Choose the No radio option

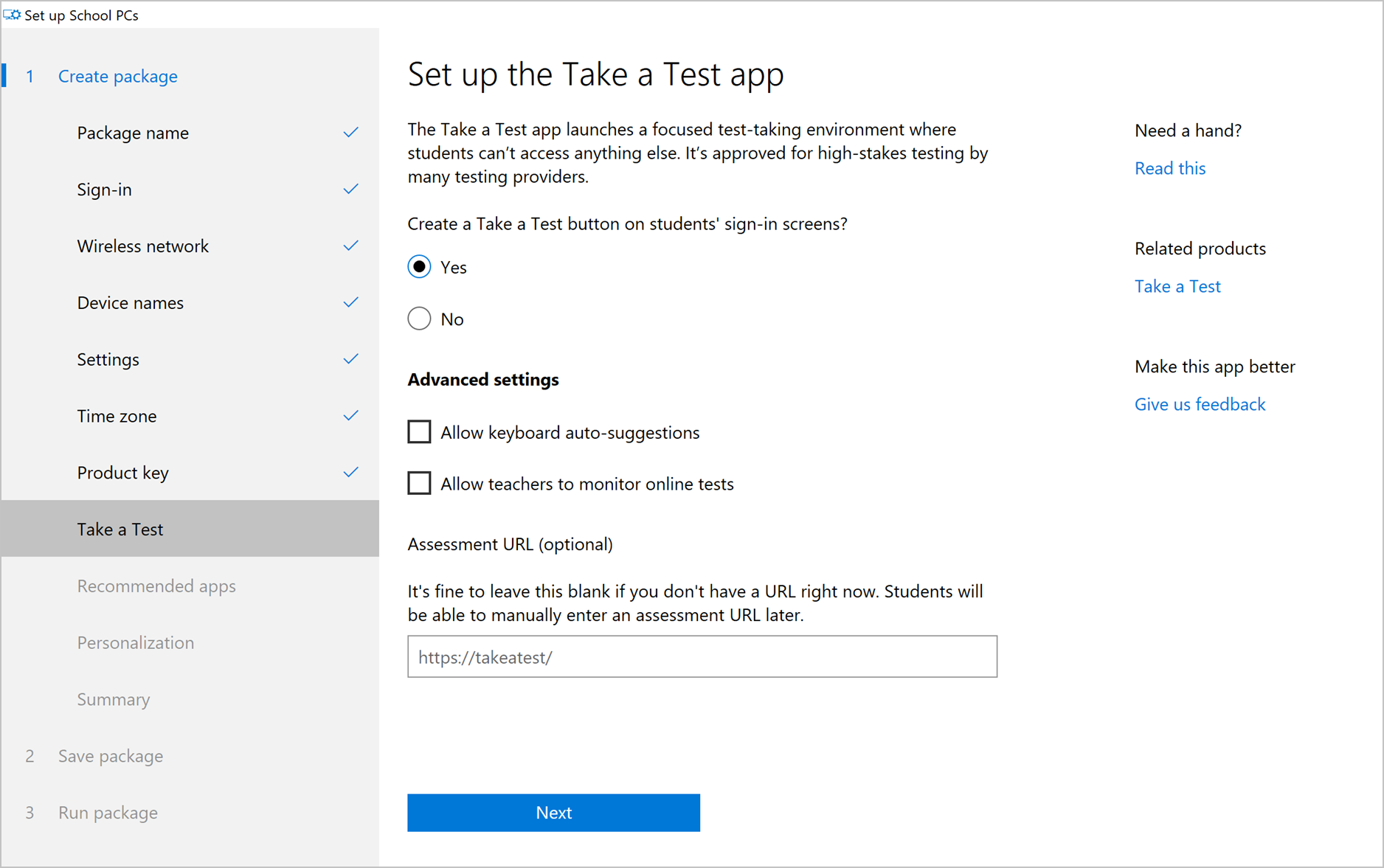[x=419, y=319]
